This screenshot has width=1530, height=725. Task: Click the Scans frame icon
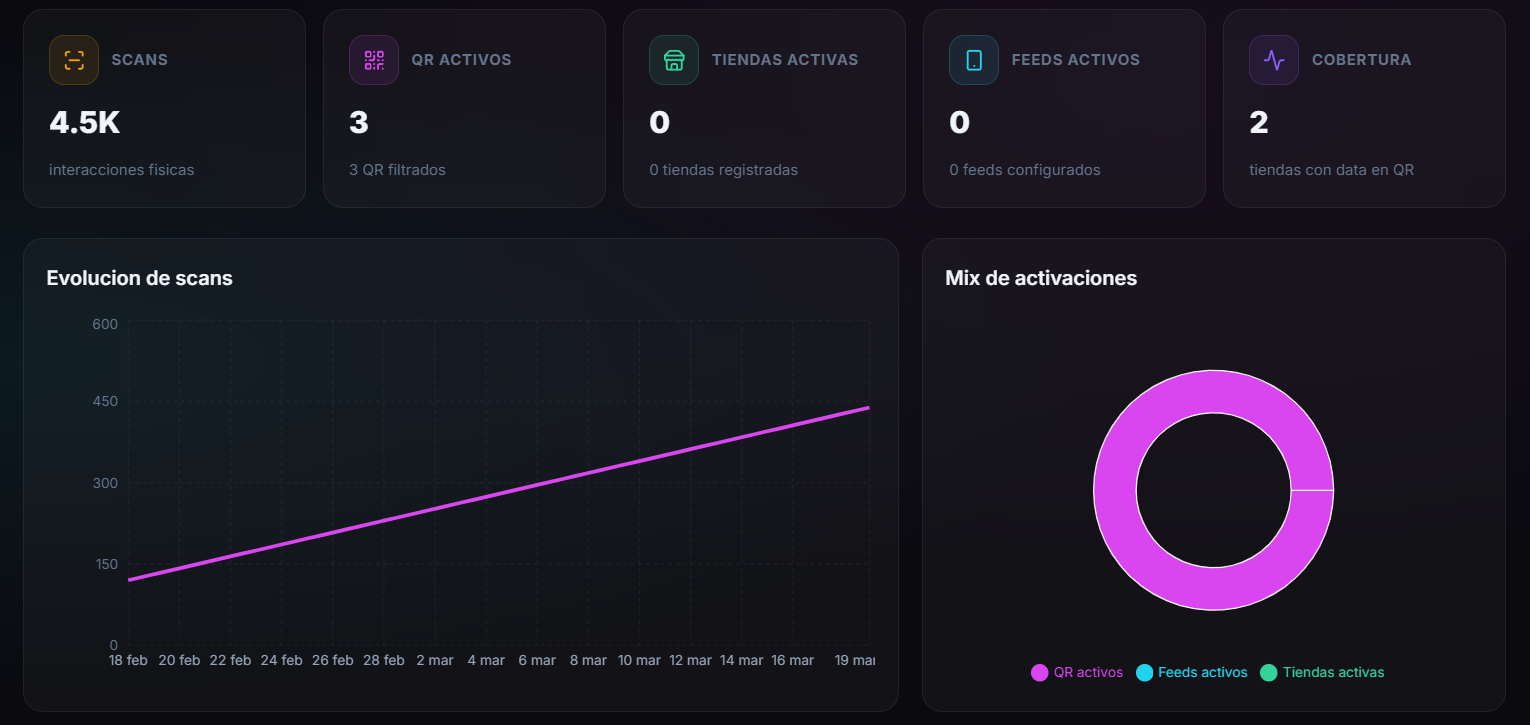(x=73, y=60)
